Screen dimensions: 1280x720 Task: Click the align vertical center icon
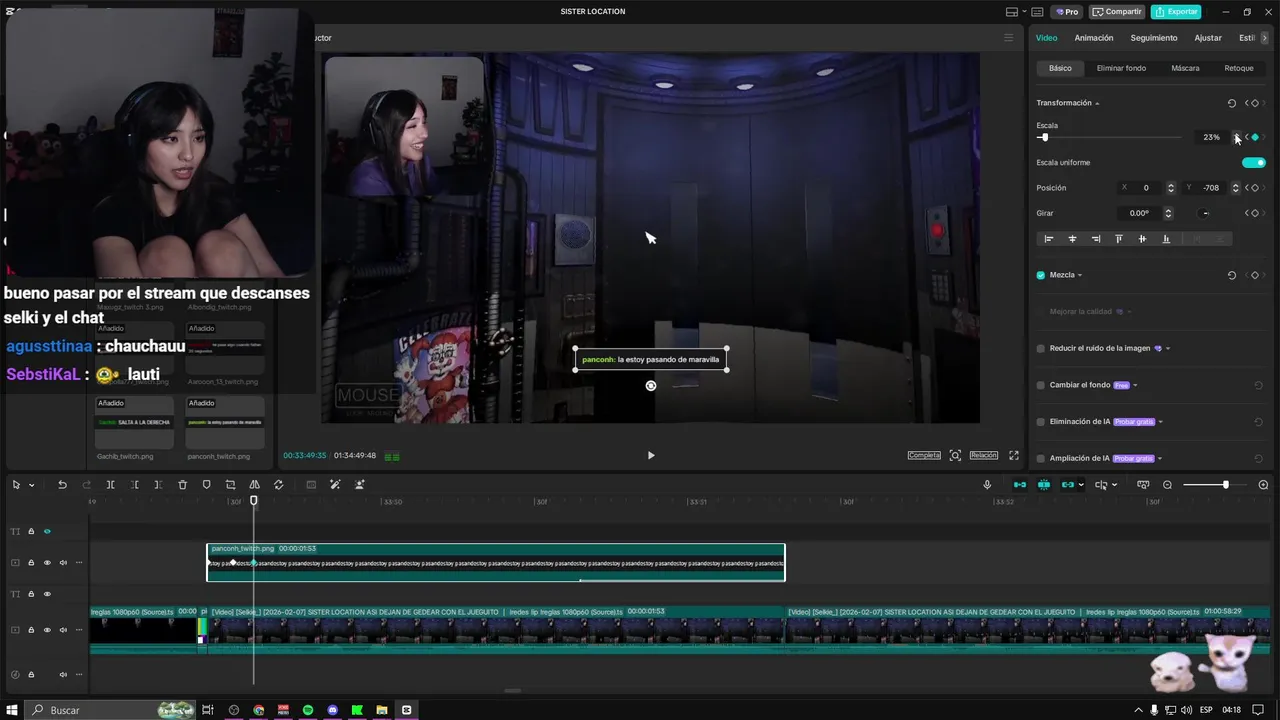pyautogui.click(x=1142, y=239)
